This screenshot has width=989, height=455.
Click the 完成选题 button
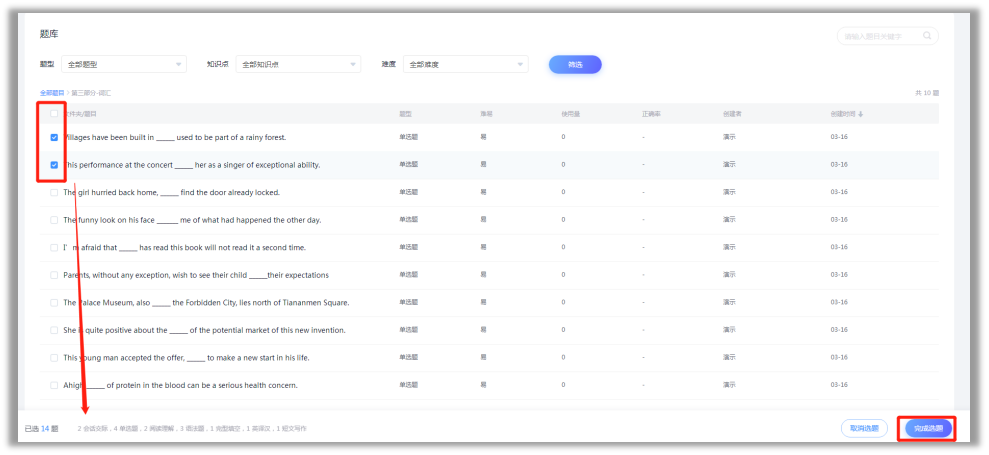(928, 428)
